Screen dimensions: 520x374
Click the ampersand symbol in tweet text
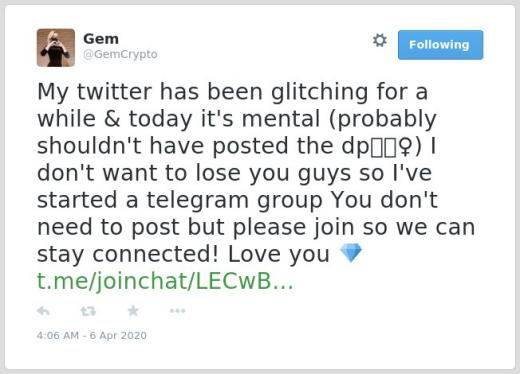[x=112, y=119]
